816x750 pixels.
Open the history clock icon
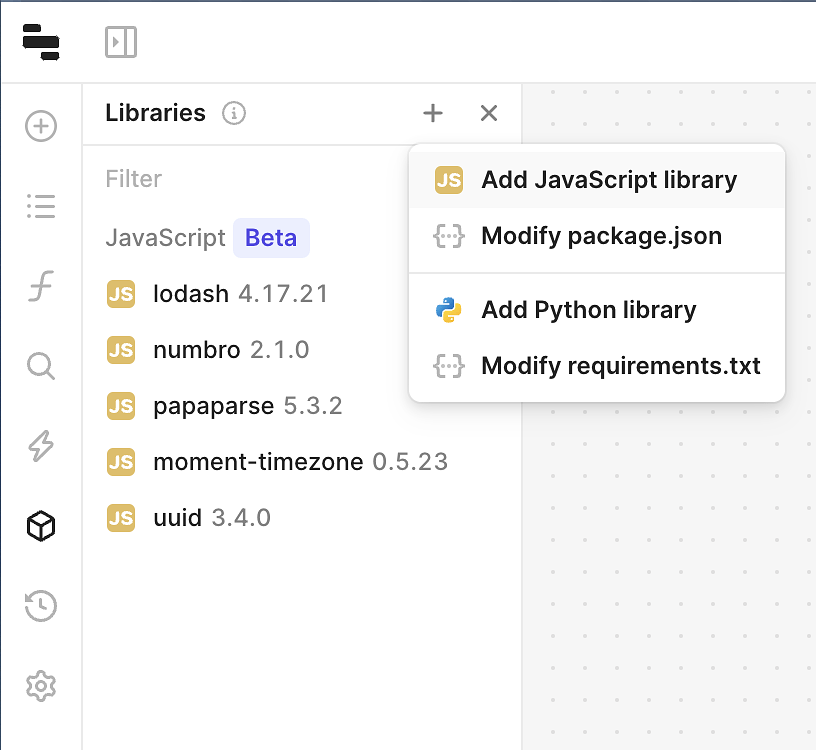click(40, 606)
